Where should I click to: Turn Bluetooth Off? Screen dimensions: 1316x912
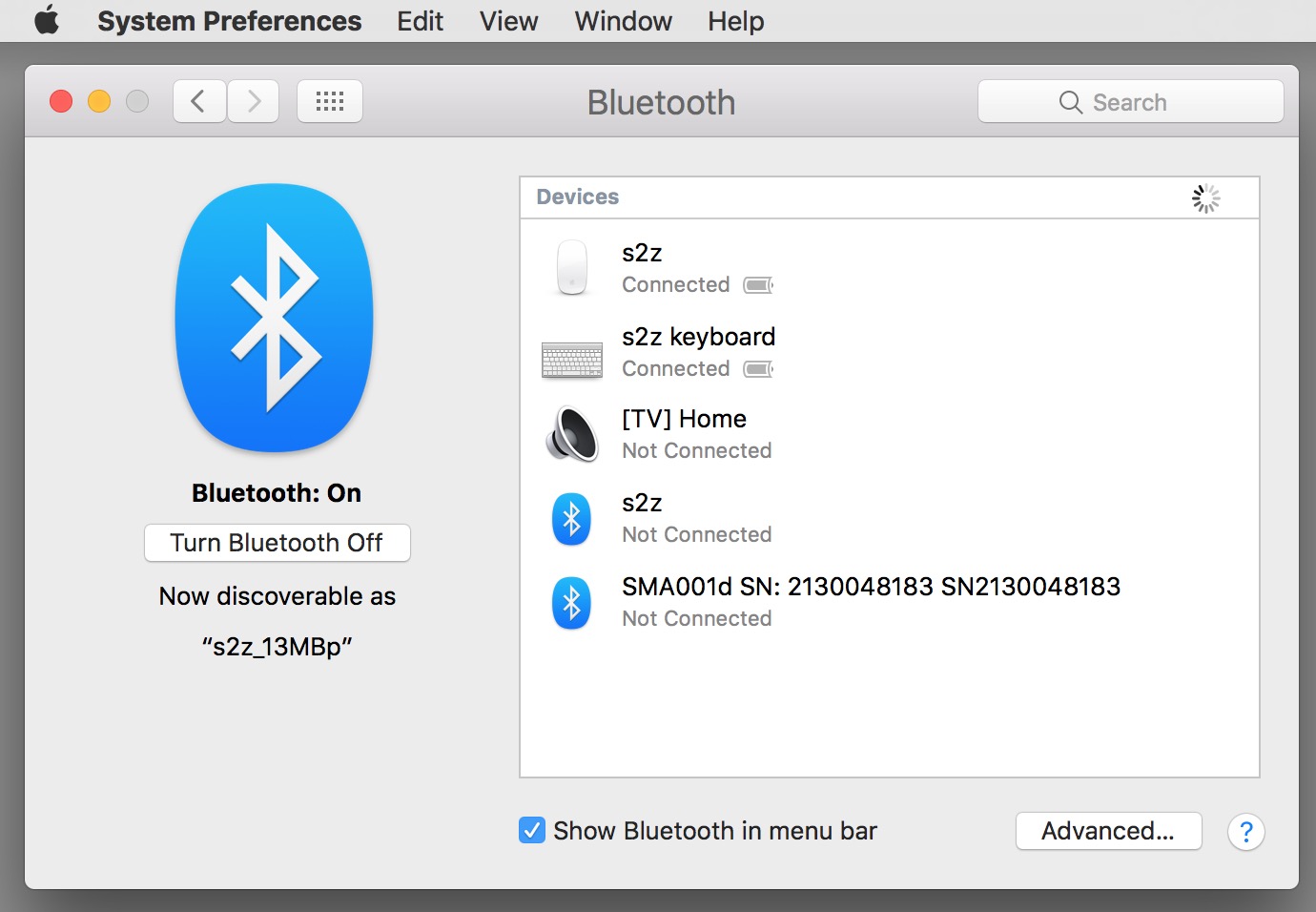pos(278,543)
